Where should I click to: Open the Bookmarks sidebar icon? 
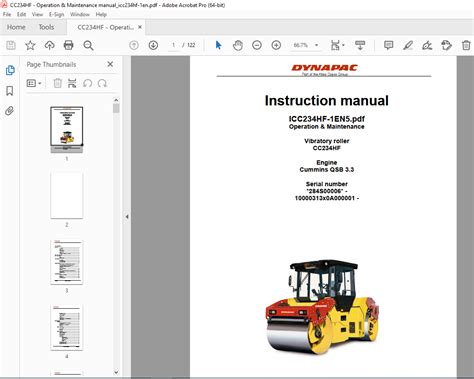pyautogui.click(x=10, y=91)
